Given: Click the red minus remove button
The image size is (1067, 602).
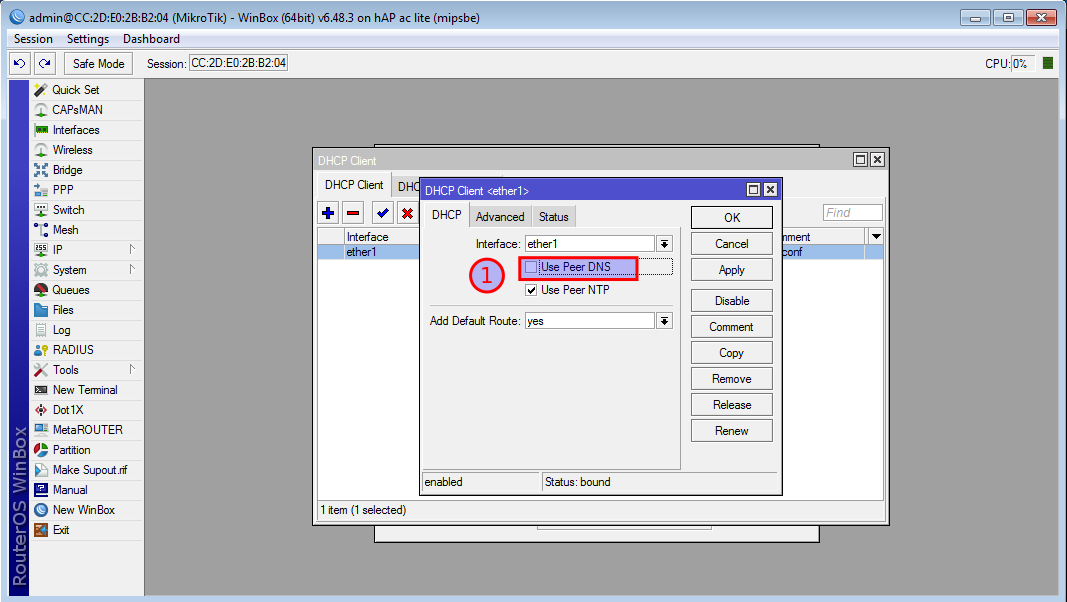Looking at the screenshot, I should click(352, 213).
